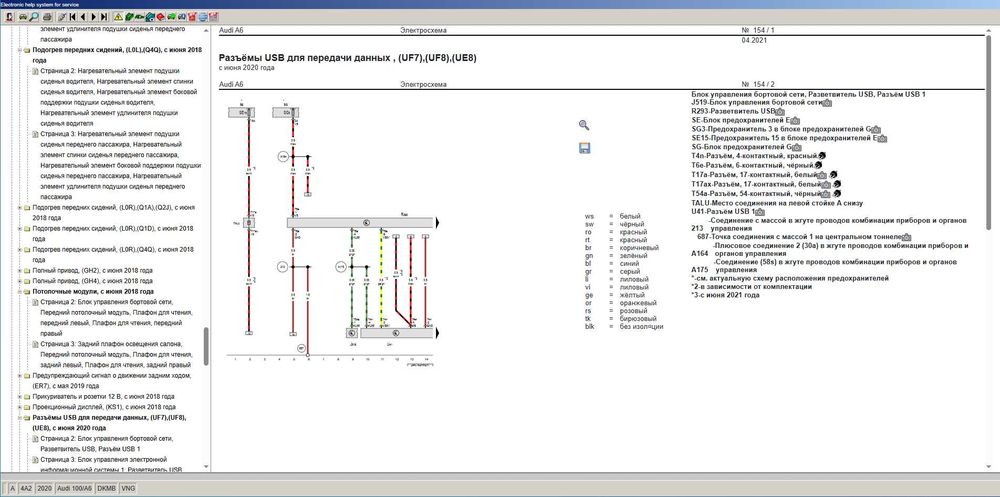Click the DKMB engine code status field
The image size is (1000, 497).
(x=106, y=488)
